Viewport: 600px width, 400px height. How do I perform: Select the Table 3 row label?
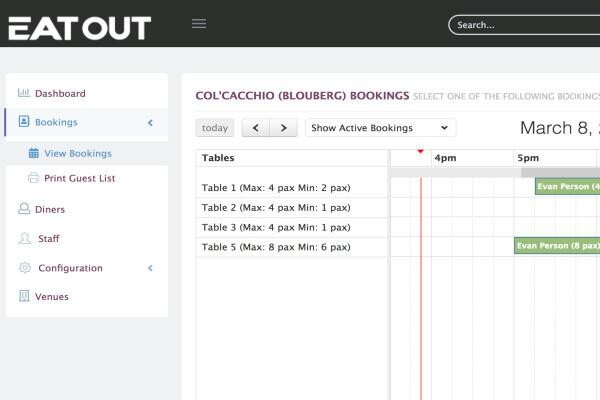[x=276, y=227]
